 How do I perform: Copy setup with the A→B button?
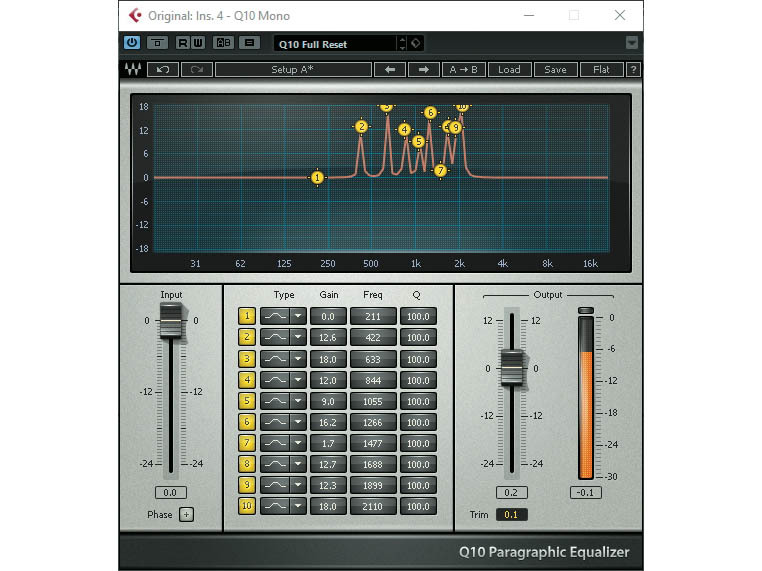click(x=463, y=69)
